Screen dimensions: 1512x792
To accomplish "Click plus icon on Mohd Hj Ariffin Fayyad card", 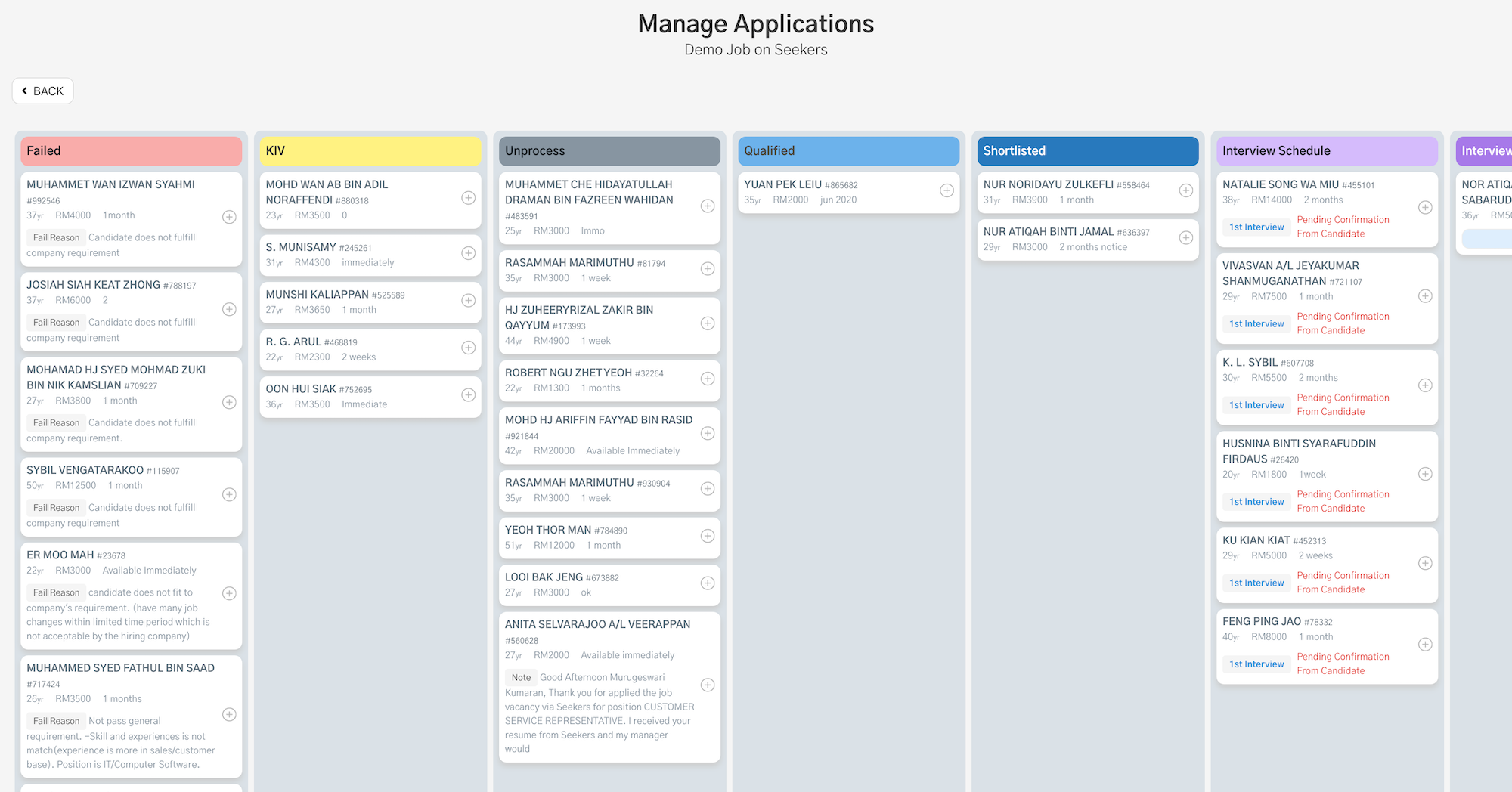I will [708, 433].
